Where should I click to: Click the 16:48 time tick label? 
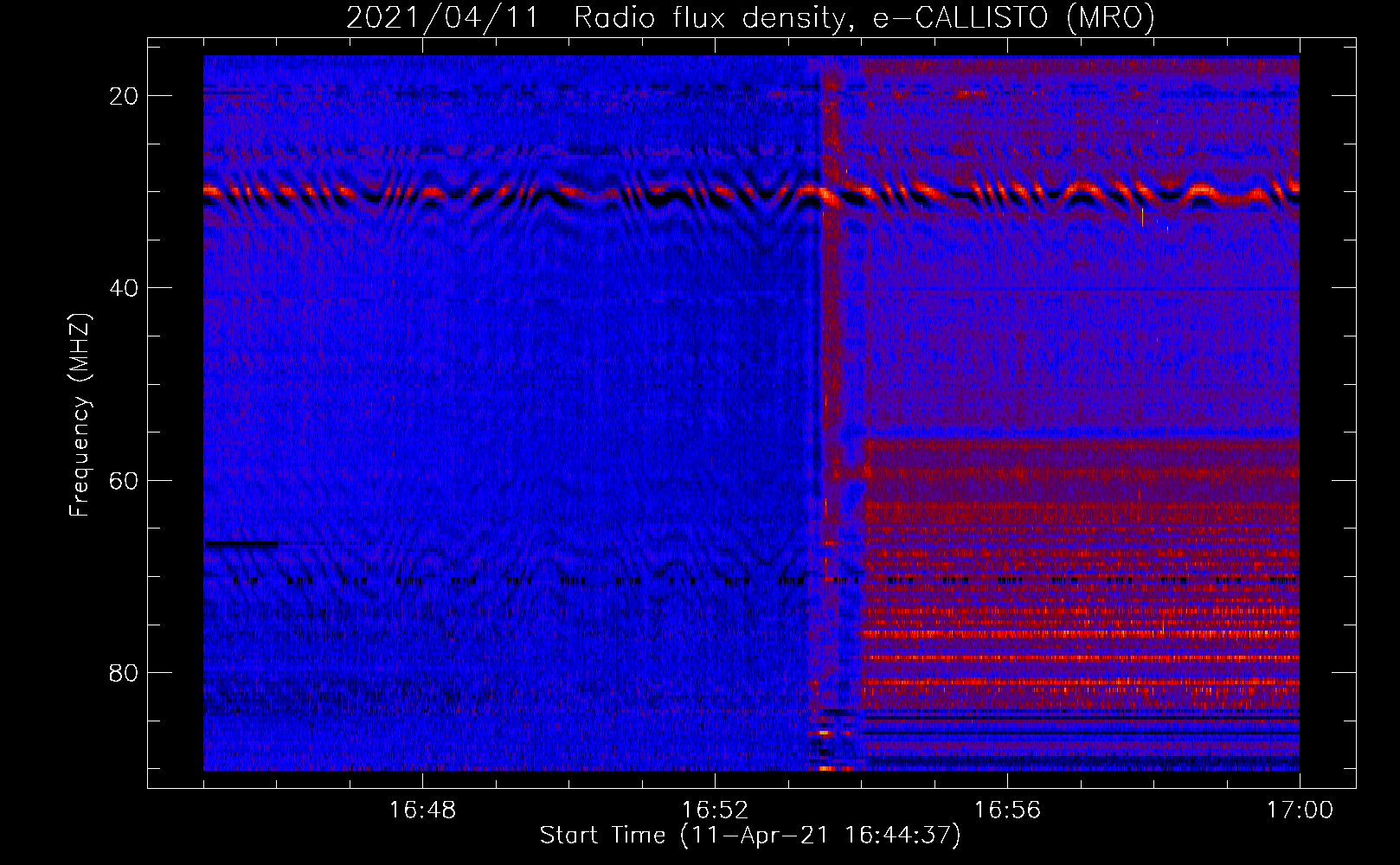pos(422,811)
